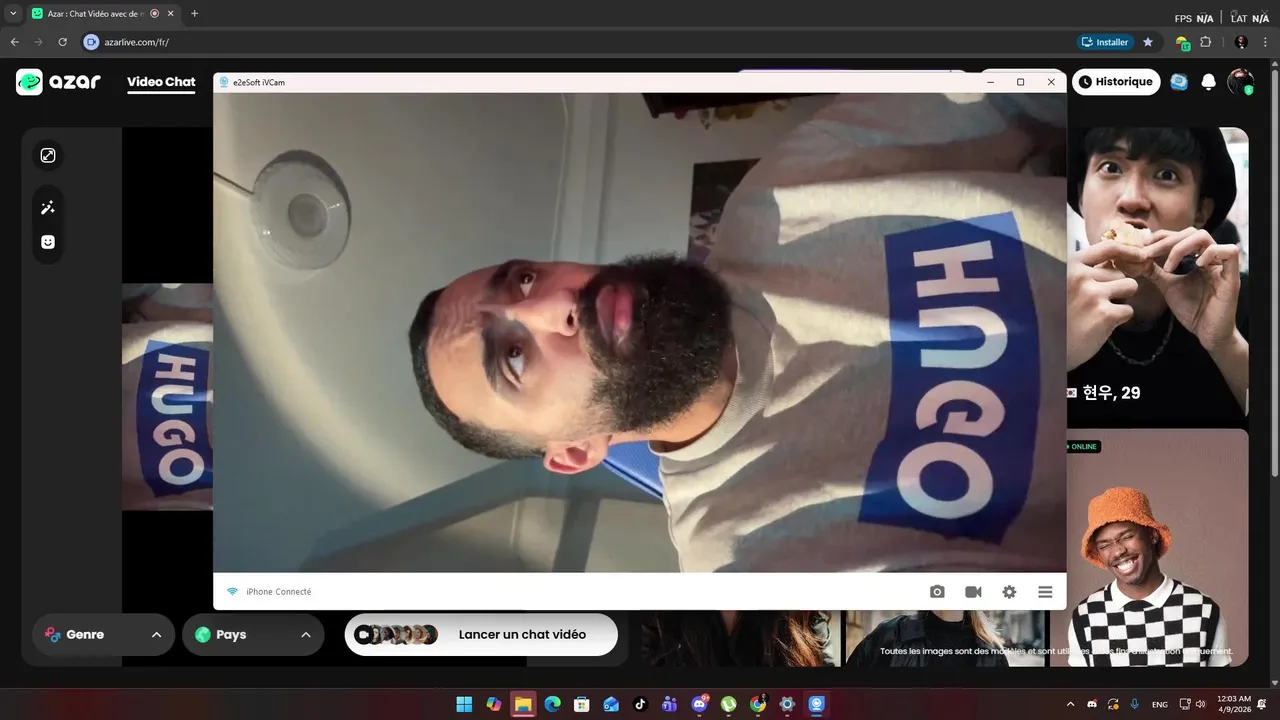This screenshot has height=720, width=1280.
Task: Click the Wi-Fi connection icon in iVCam
Action: click(x=232, y=592)
